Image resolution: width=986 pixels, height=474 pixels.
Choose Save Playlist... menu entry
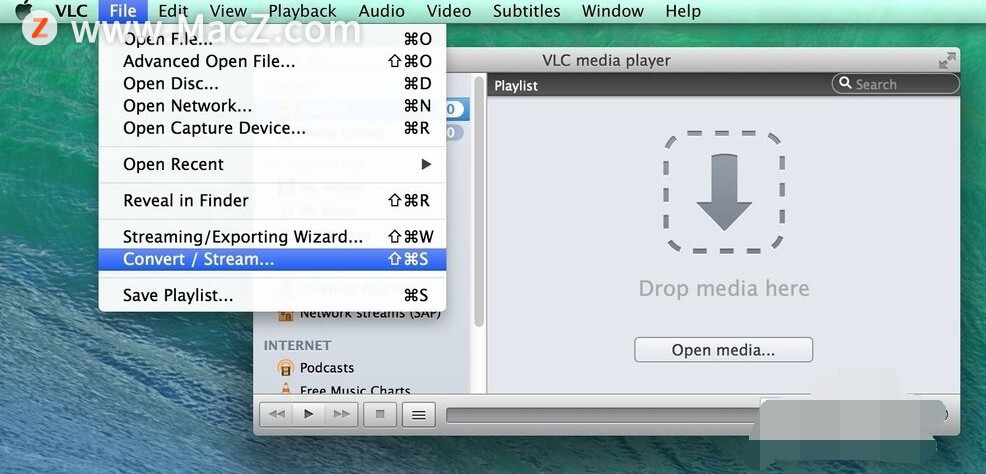(x=272, y=295)
